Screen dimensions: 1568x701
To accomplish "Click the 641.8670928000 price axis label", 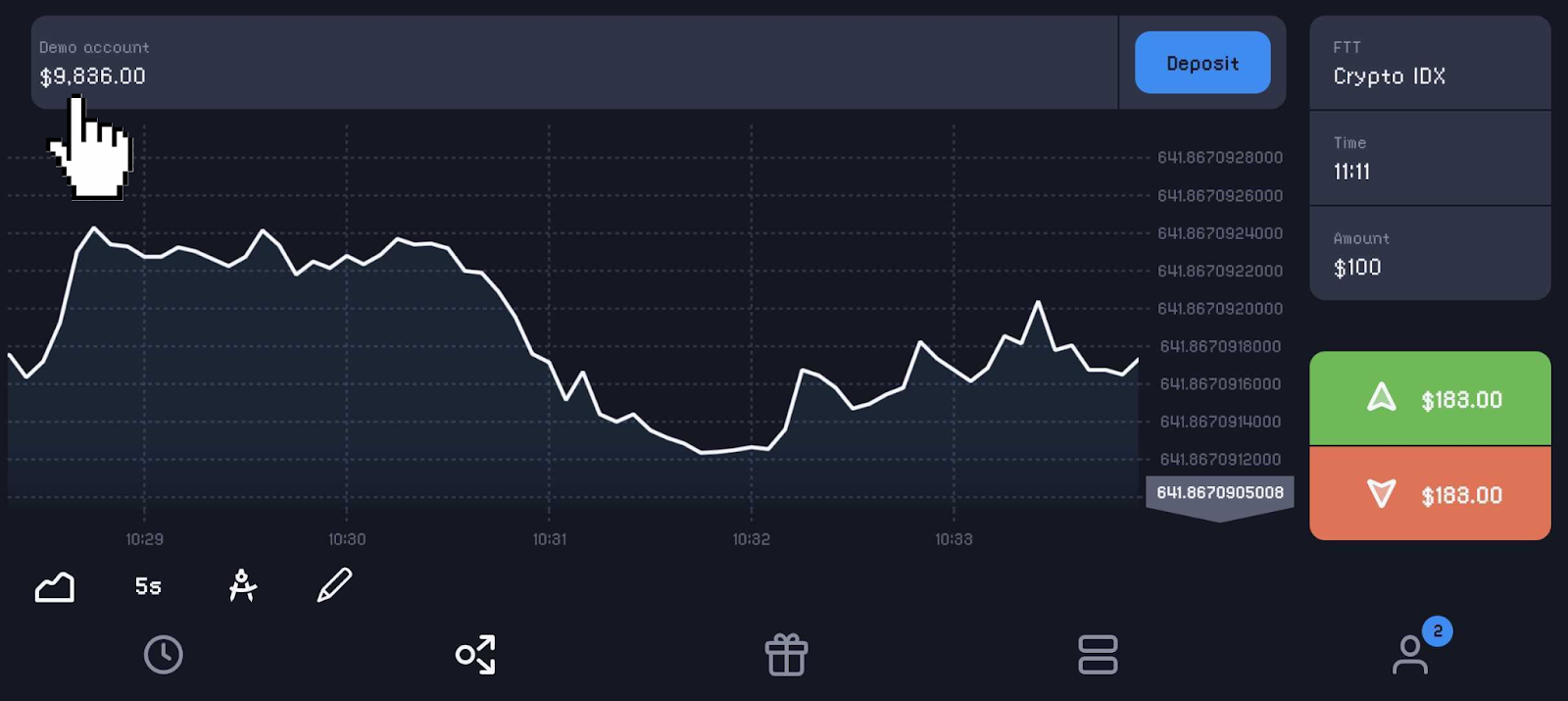I will point(1219,158).
